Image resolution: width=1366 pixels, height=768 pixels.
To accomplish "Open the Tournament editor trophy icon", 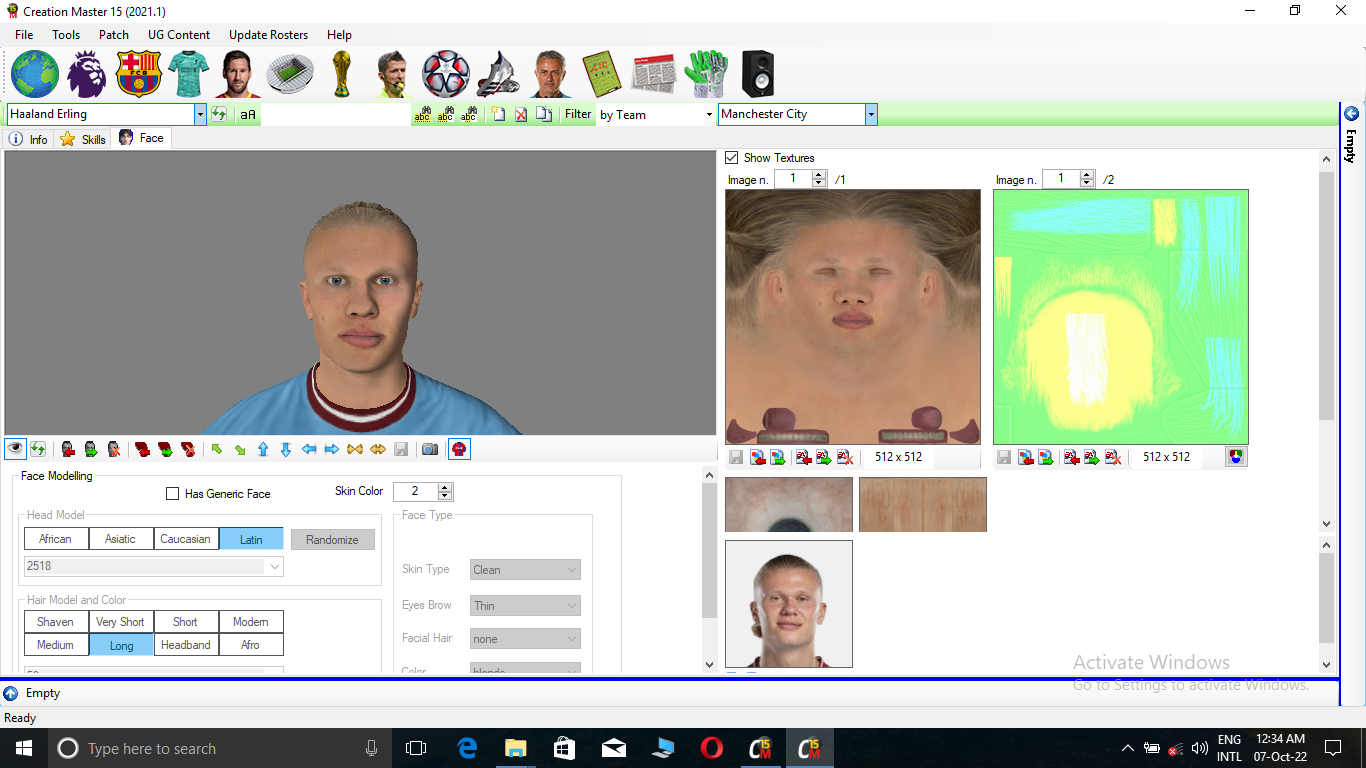I will pyautogui.click(x=342, y=74).
